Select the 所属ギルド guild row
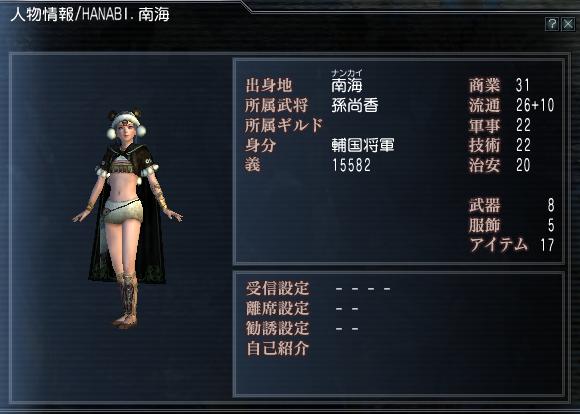This screenshot has width=580, height=414. [284, 125]
